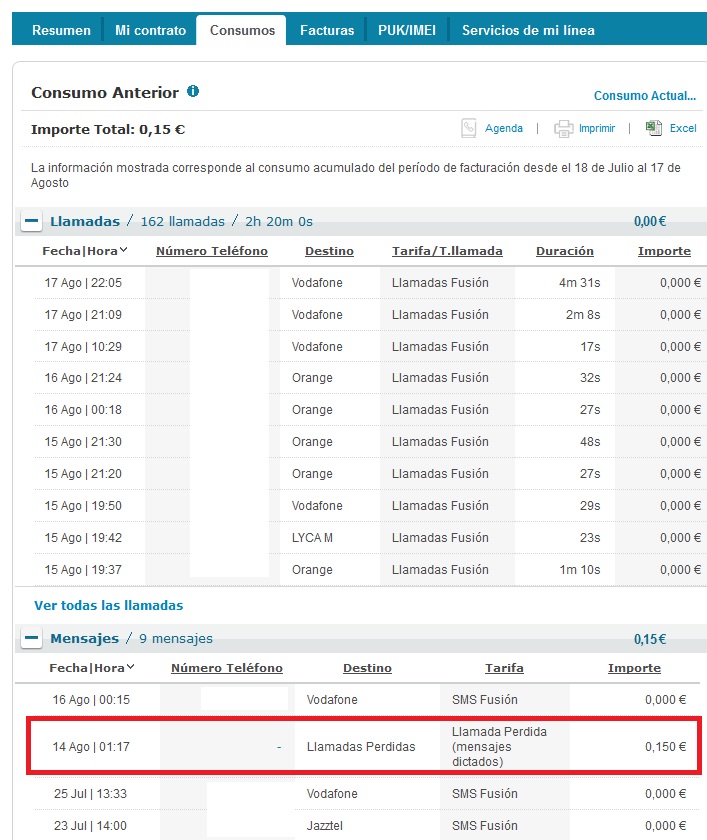Click the Jazztel destination cell
Viewport: 707px width, 840px height.
(325, 826)
